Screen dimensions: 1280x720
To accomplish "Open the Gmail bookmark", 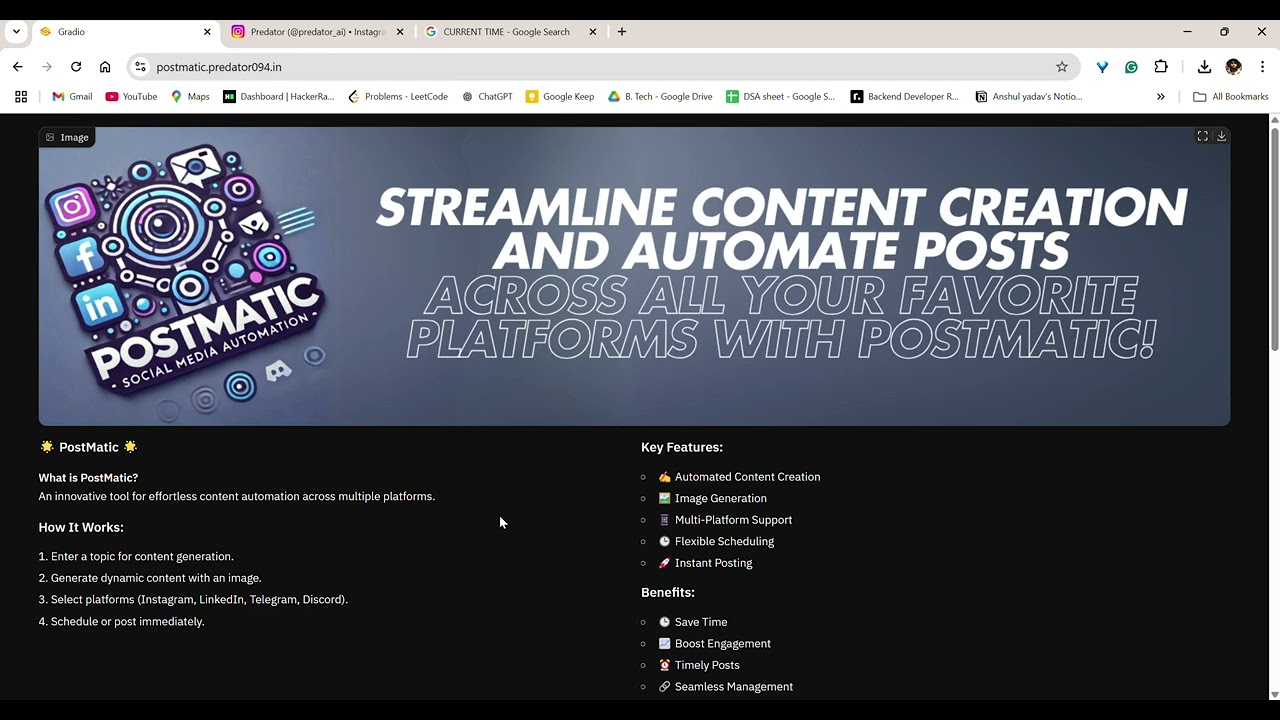I will pos(72,97).
